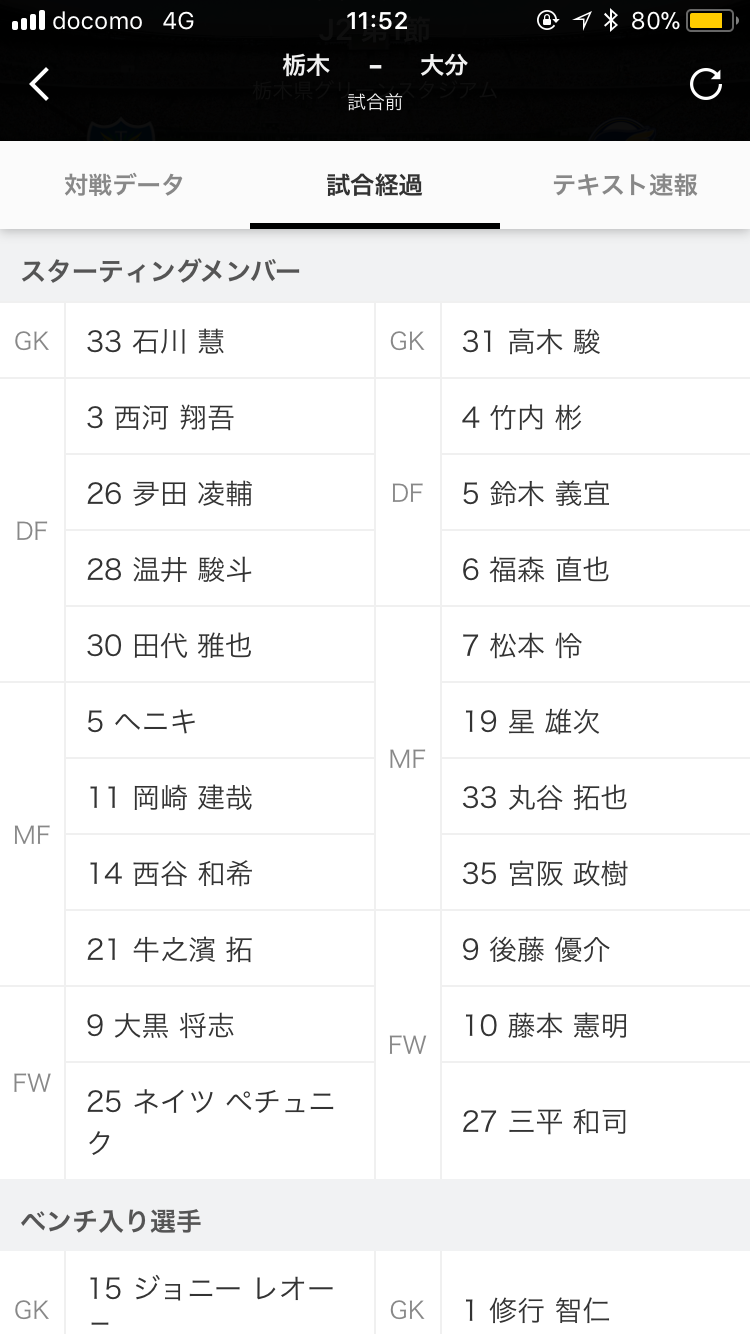This screenshot has height=1334, width=750.
Task: Tap the 栃木 - 大分 match title
Action: tap(375, 66)
